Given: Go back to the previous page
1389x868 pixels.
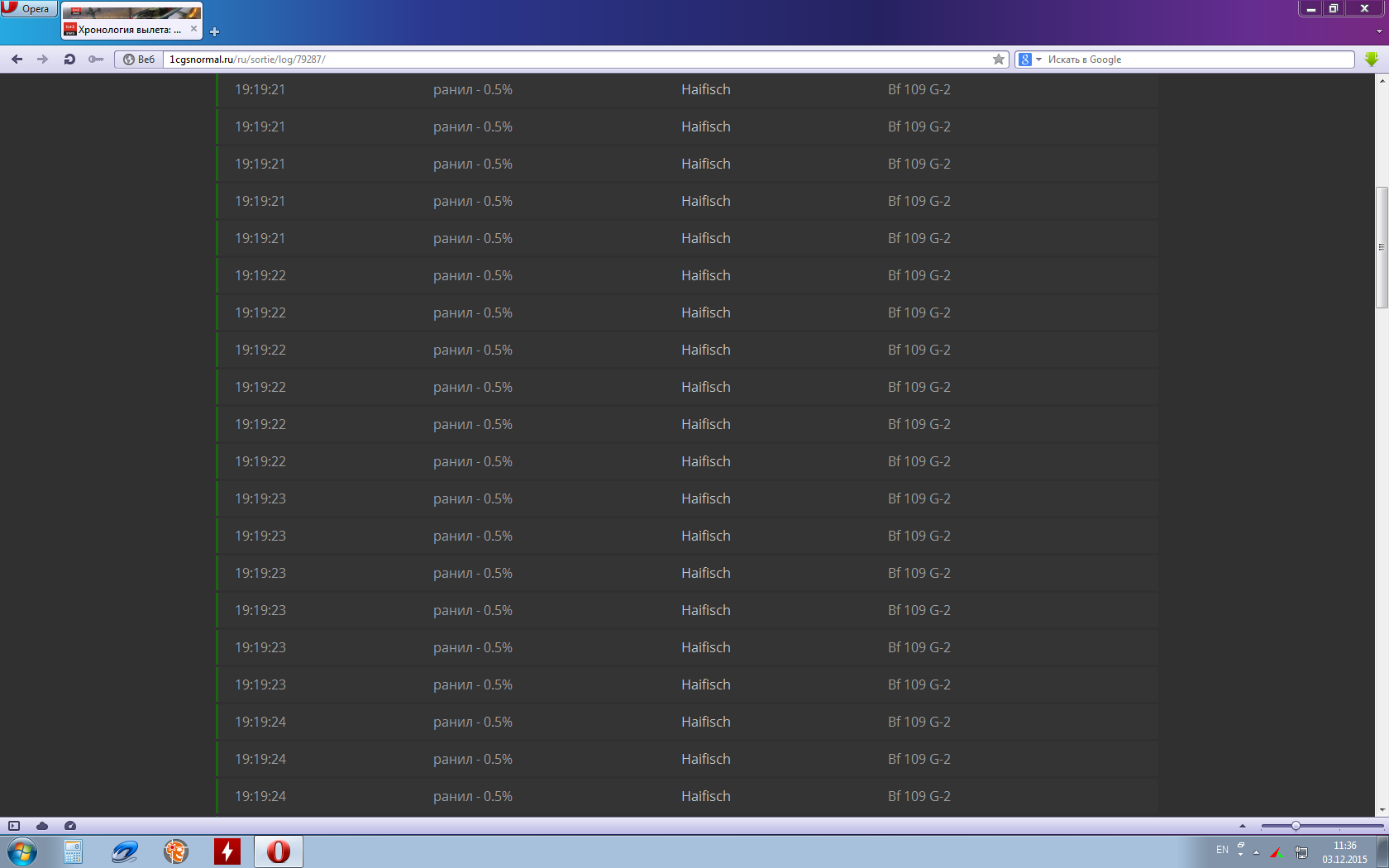Looking at the screenshot, I should click(x=17, y=60).
